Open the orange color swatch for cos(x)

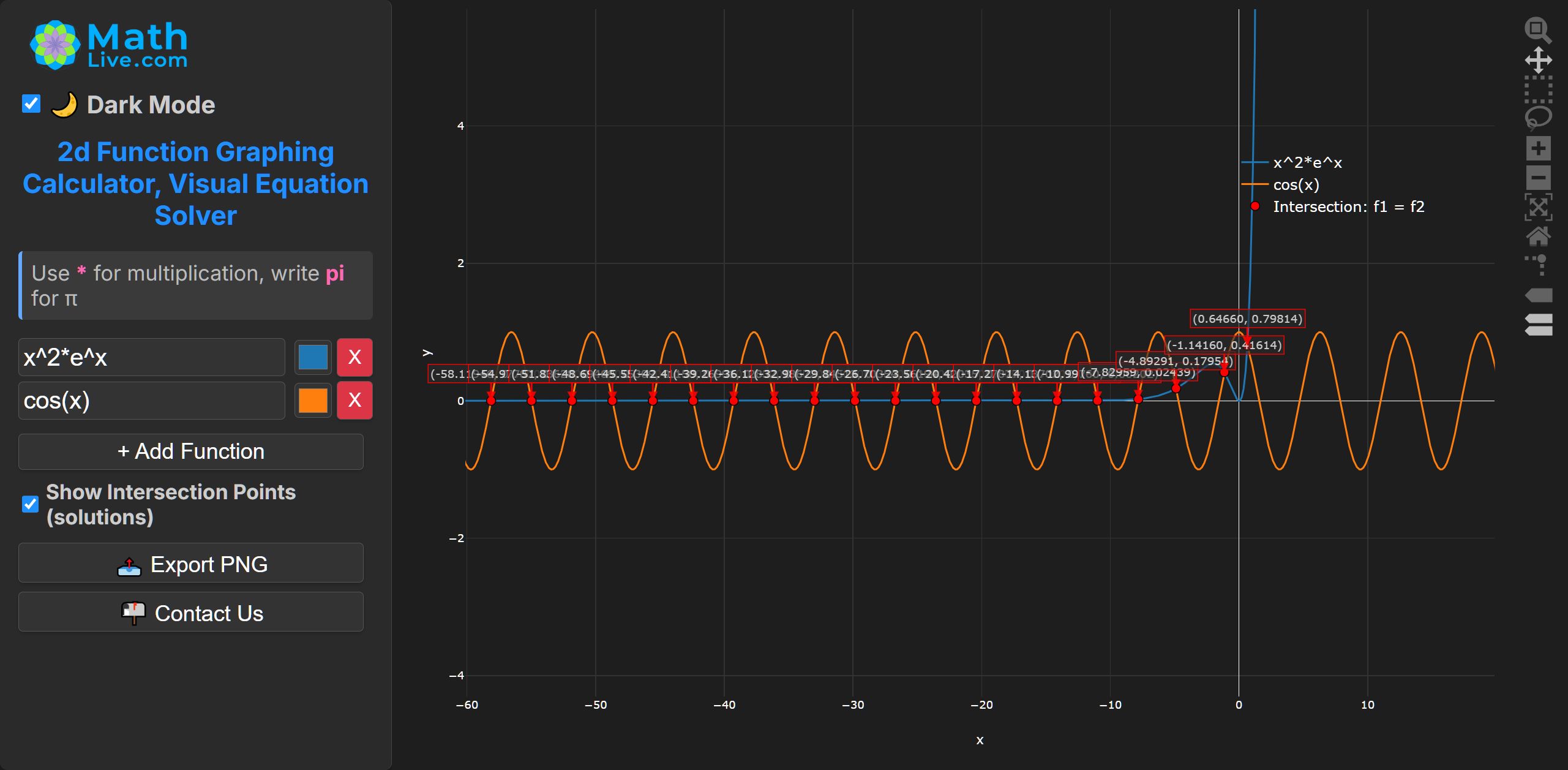coord(313,401)
